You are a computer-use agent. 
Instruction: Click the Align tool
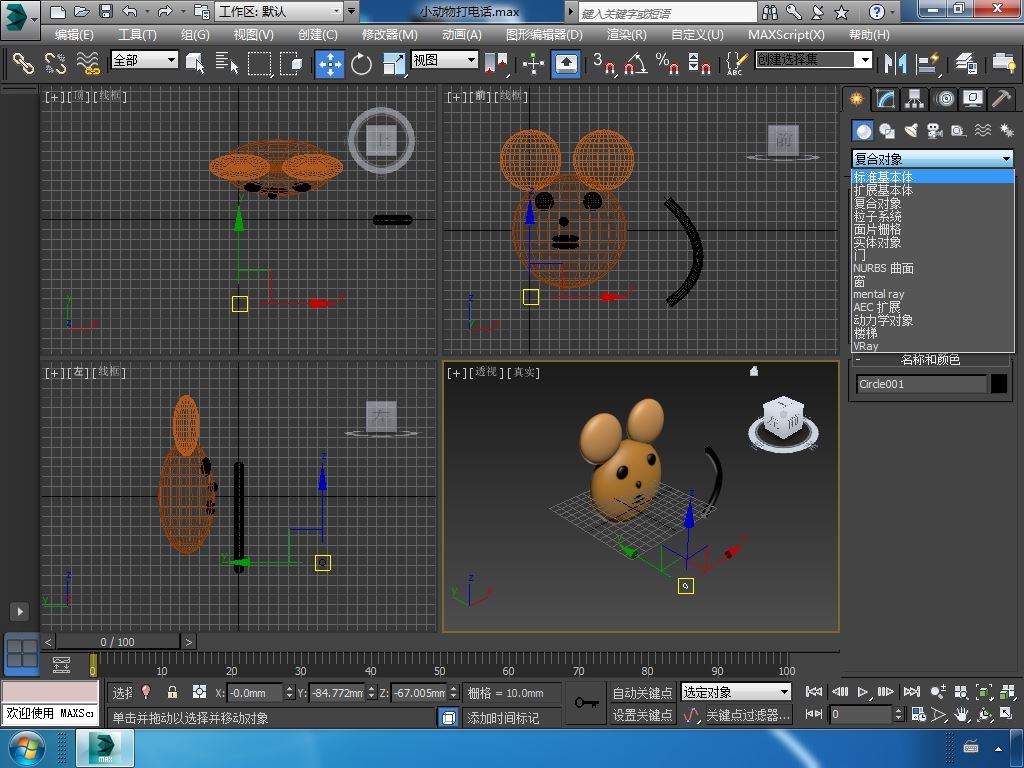927,63
